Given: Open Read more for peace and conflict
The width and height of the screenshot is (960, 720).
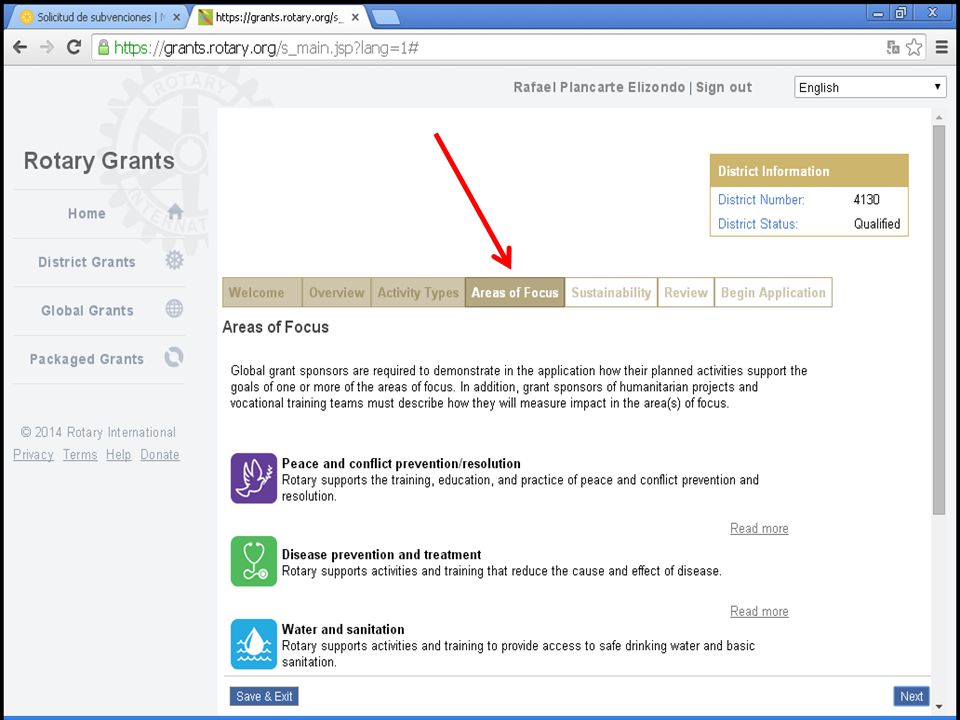Looking at the screenshot, I should coord(759,528).
